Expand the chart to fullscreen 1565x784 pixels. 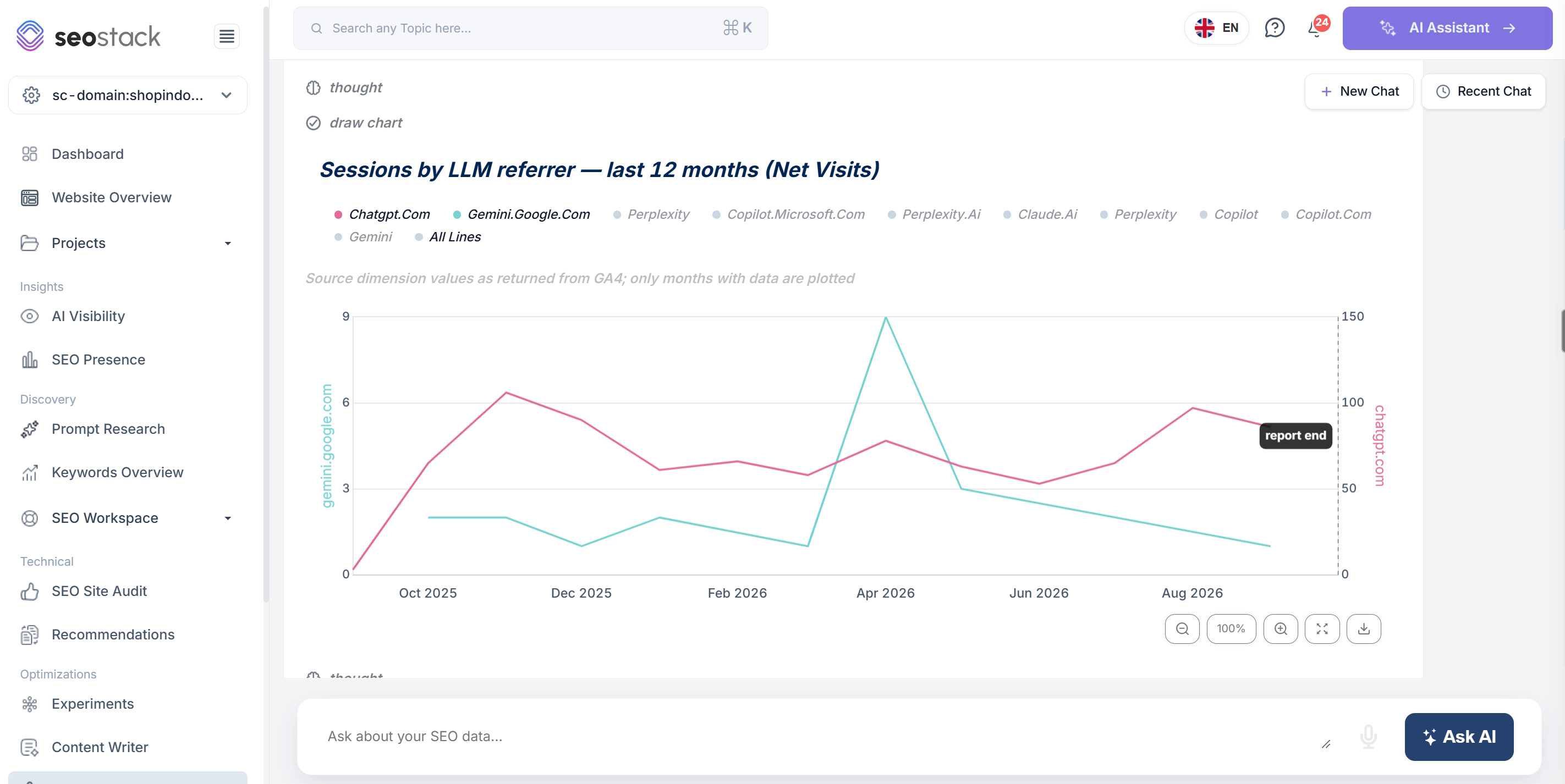(1322, 628)
